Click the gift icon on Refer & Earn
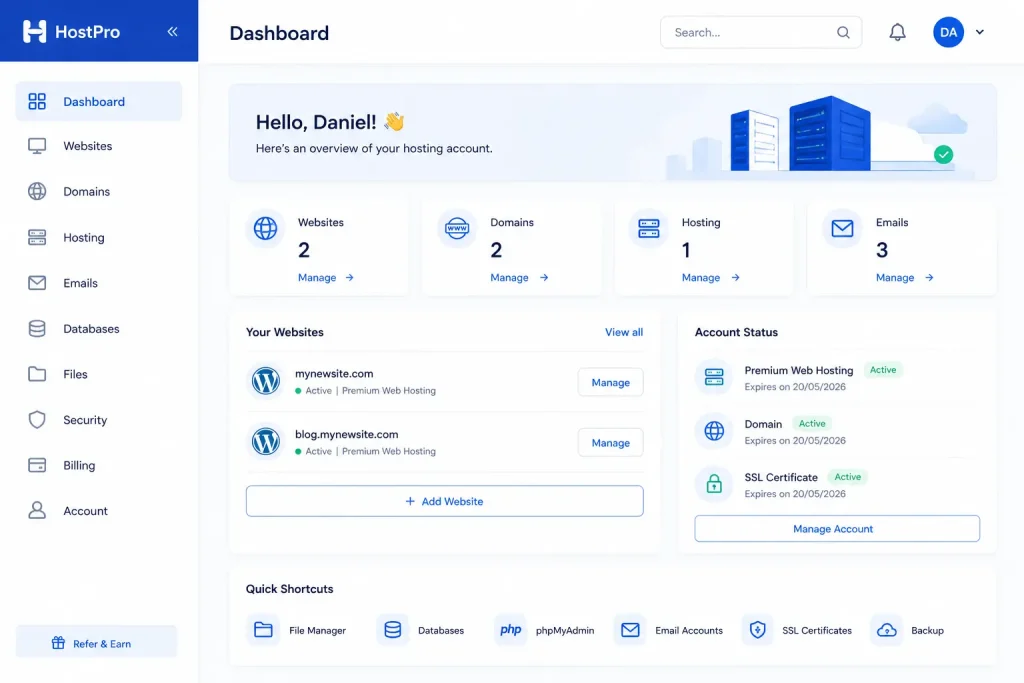The image size is (1024, 683). (58, 643)
